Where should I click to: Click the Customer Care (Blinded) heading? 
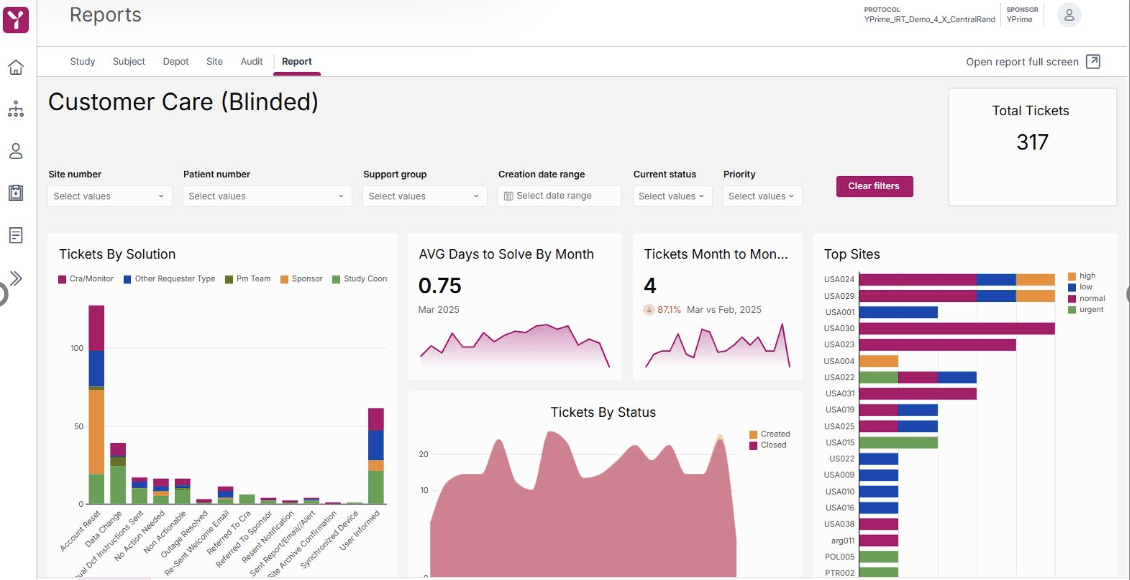(x=183, y=102)
